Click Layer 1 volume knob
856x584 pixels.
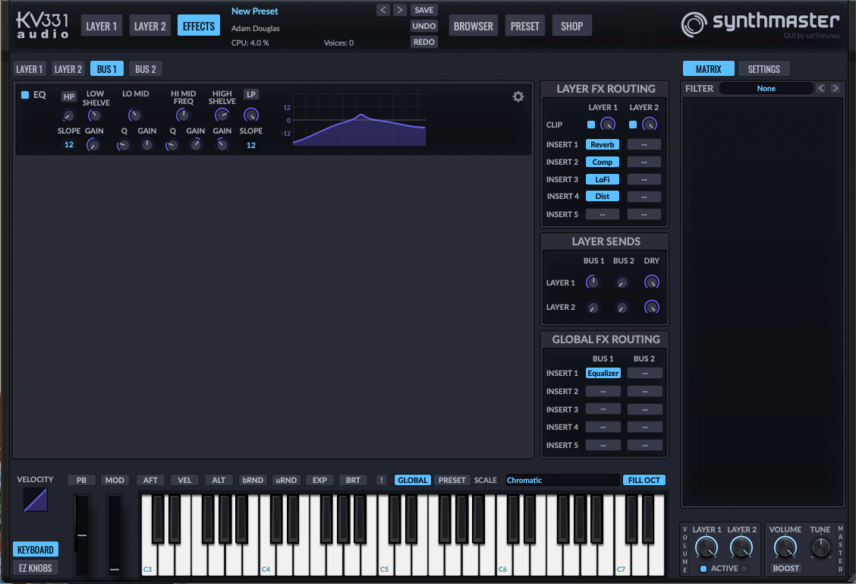[x=706, y=547]
